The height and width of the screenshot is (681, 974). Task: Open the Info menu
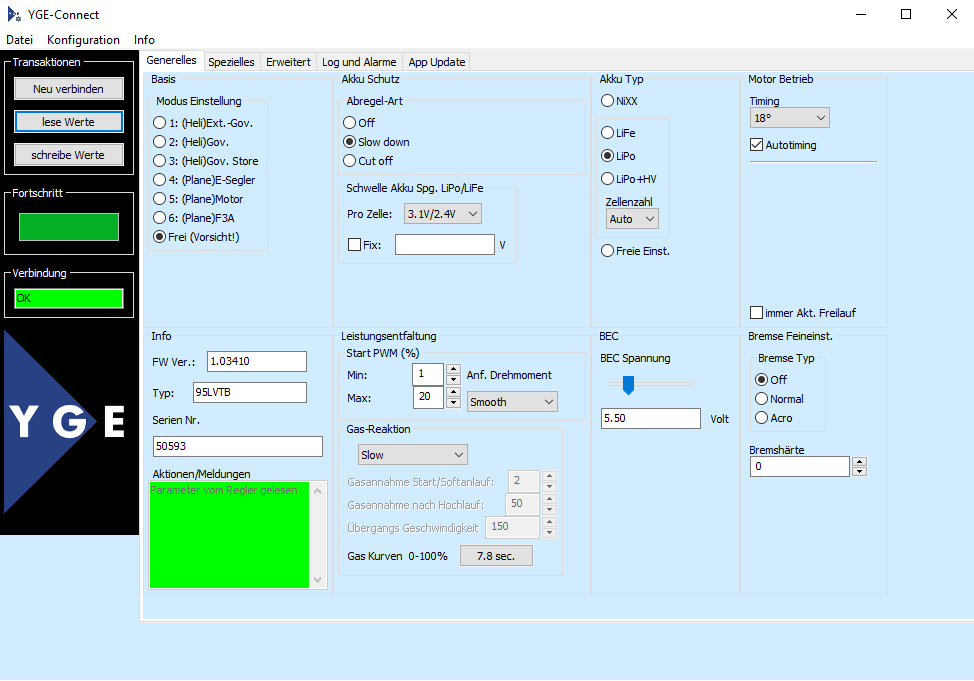144,40
